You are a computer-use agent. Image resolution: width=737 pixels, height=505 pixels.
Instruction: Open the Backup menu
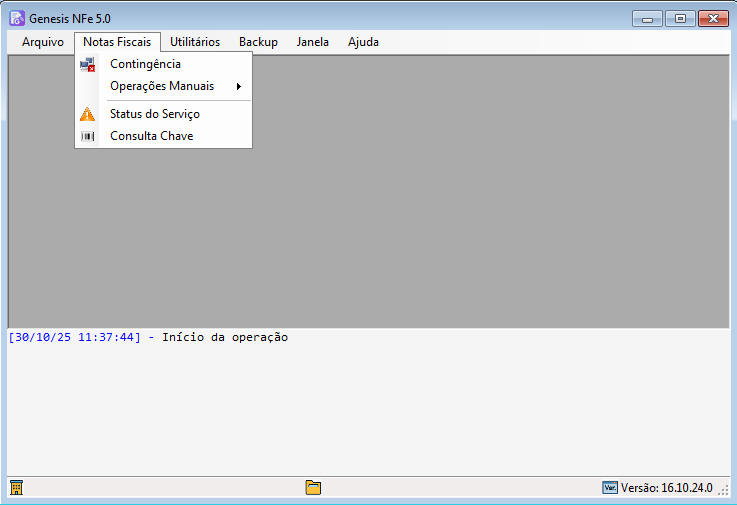[x=258, y=42]
